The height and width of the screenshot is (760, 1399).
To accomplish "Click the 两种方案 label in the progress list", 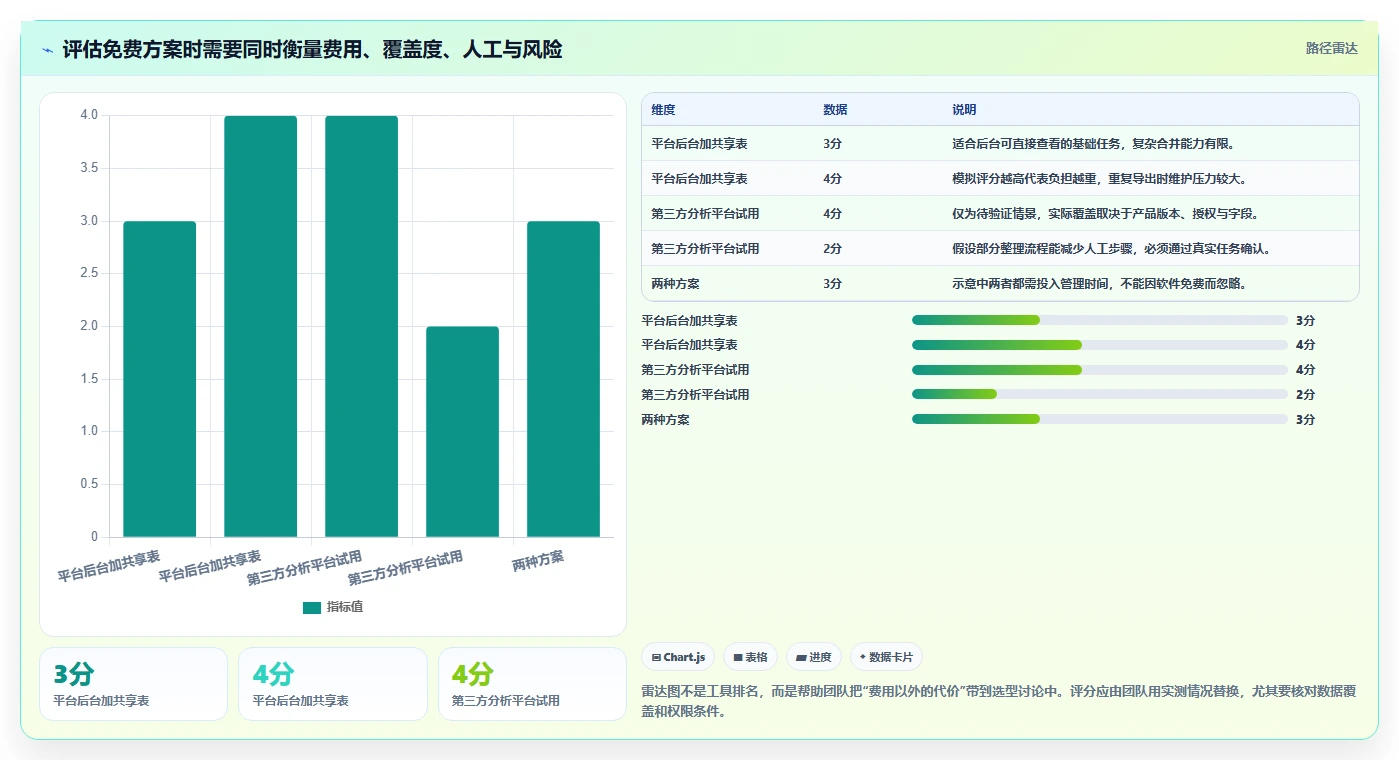I will tap(665, 419).
